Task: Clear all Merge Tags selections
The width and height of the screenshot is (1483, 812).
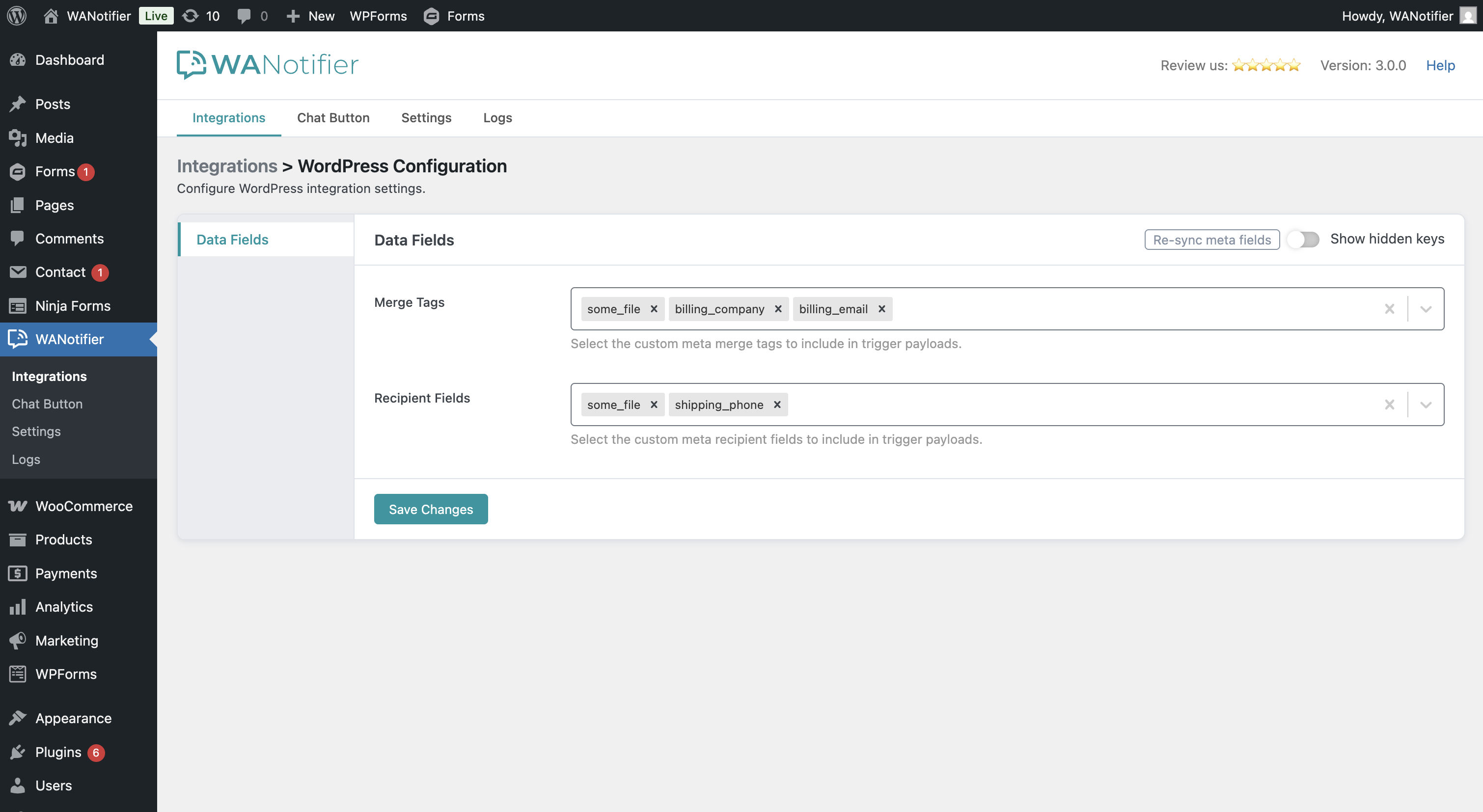Action: coord(1389,309)
